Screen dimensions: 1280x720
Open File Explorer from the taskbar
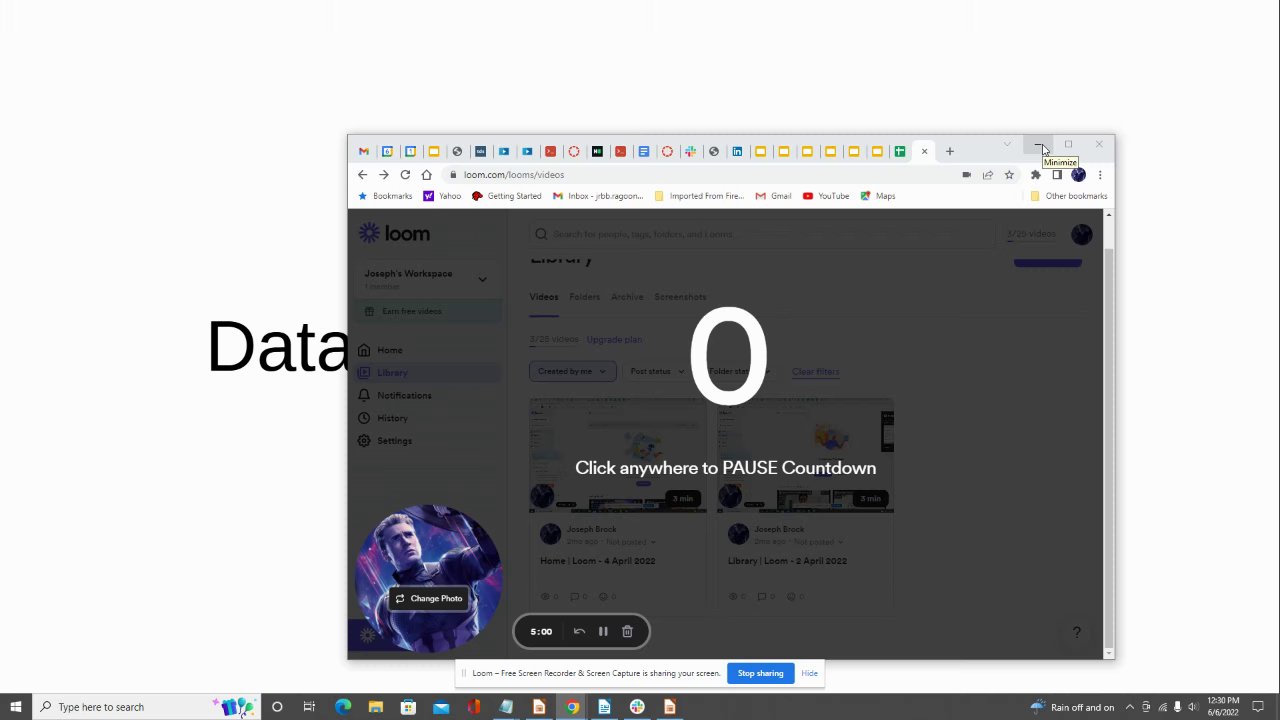click(x=376, y=707)
